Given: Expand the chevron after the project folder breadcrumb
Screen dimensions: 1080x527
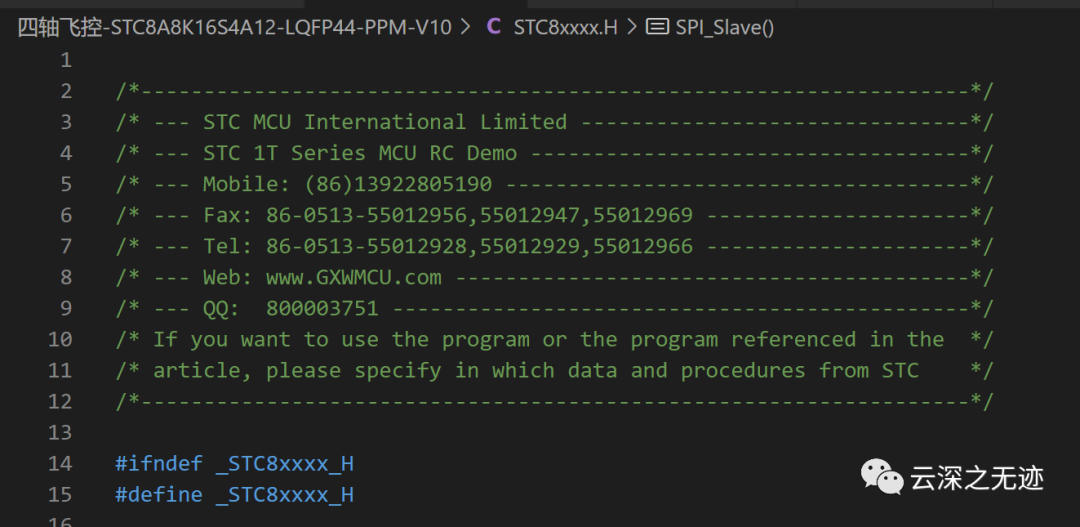Looking at the screenshot, I should click(x=465, y=27).
